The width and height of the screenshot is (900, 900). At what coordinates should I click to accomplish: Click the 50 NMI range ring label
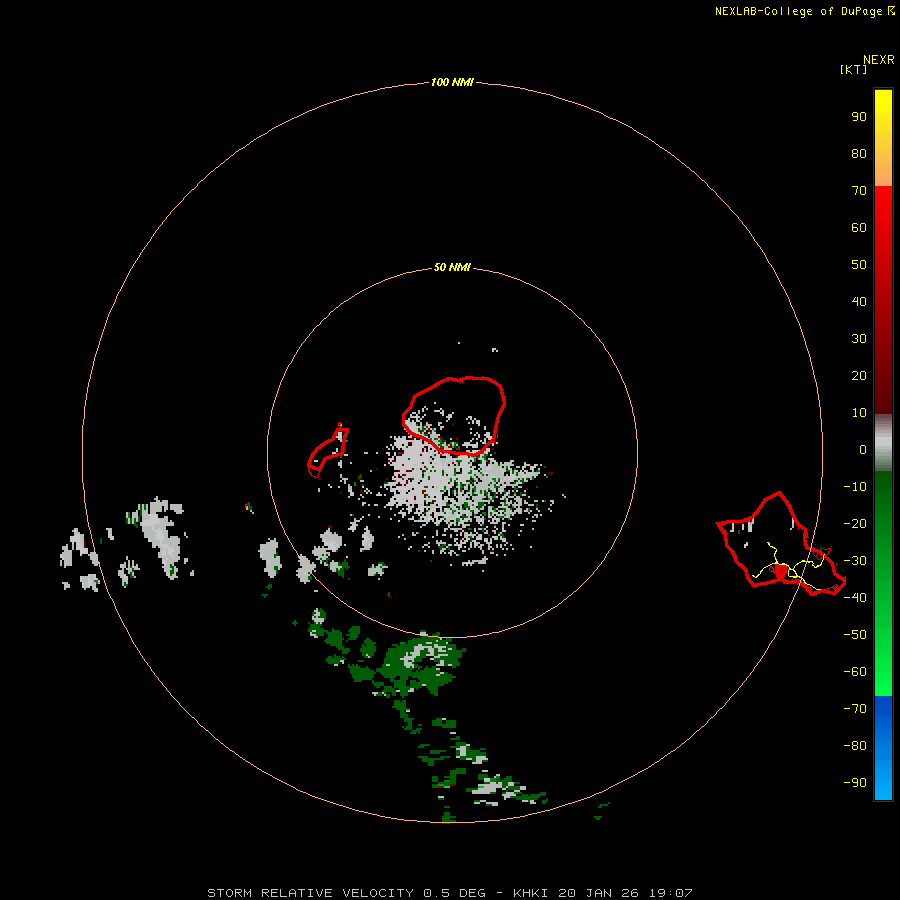[452, 267]
